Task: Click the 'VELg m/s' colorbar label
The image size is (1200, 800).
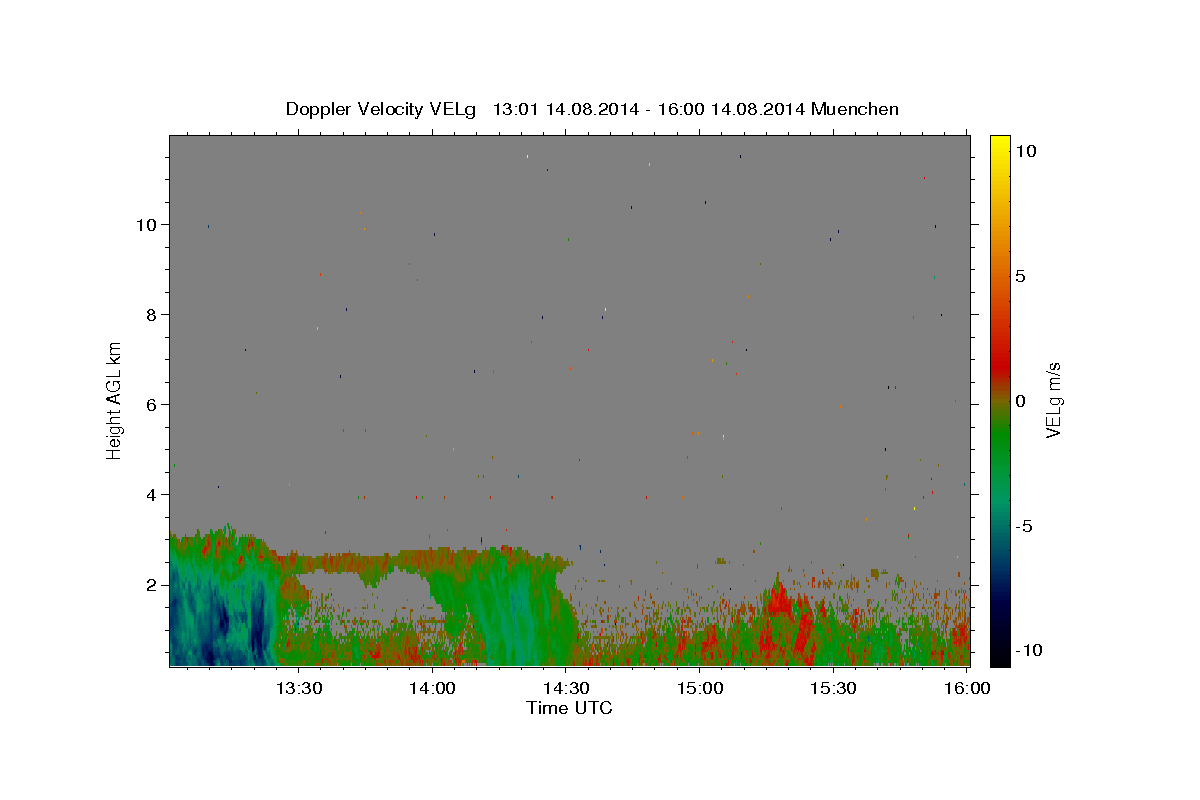Action: click(1053, 400)
